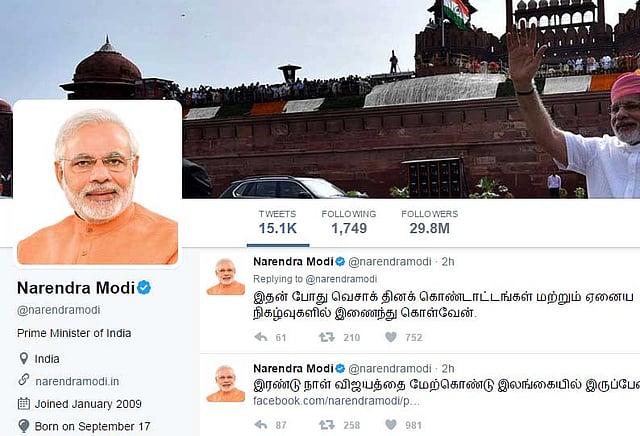
Task: Click the second tweet's avatar thumbnail
Action: tap(226, 383)
